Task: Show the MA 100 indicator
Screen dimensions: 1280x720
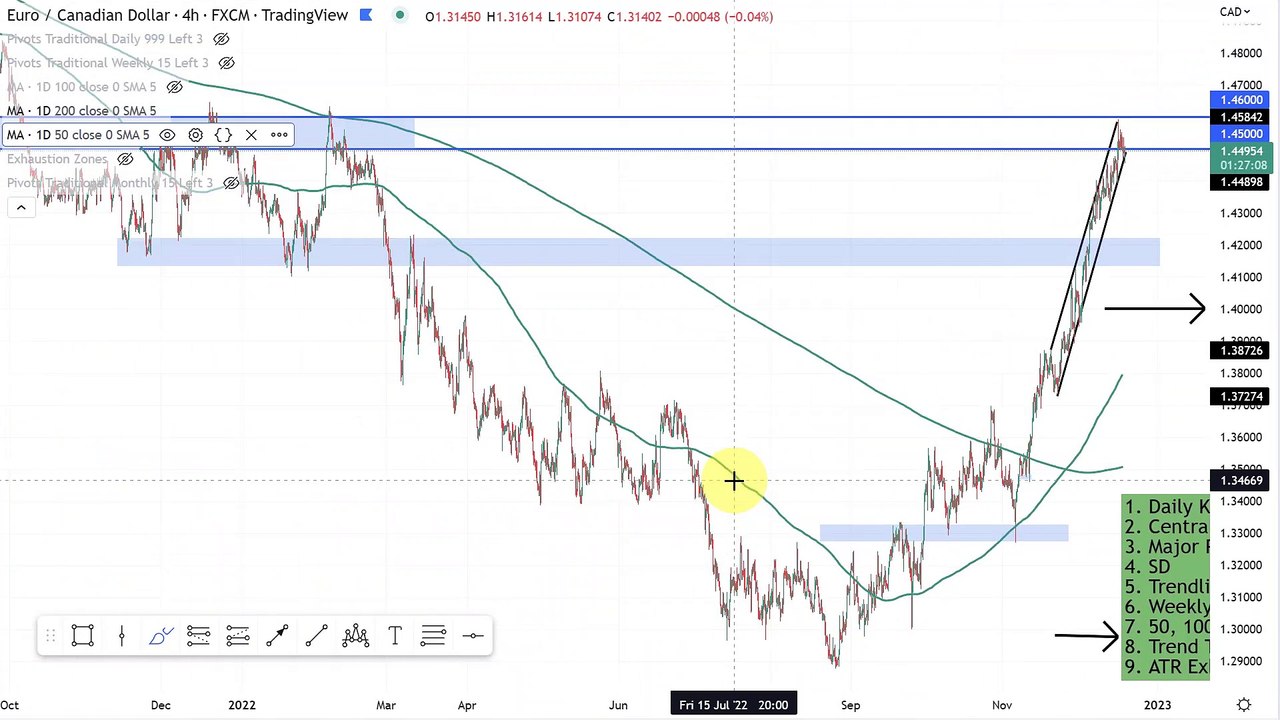Action: point(174,87)
